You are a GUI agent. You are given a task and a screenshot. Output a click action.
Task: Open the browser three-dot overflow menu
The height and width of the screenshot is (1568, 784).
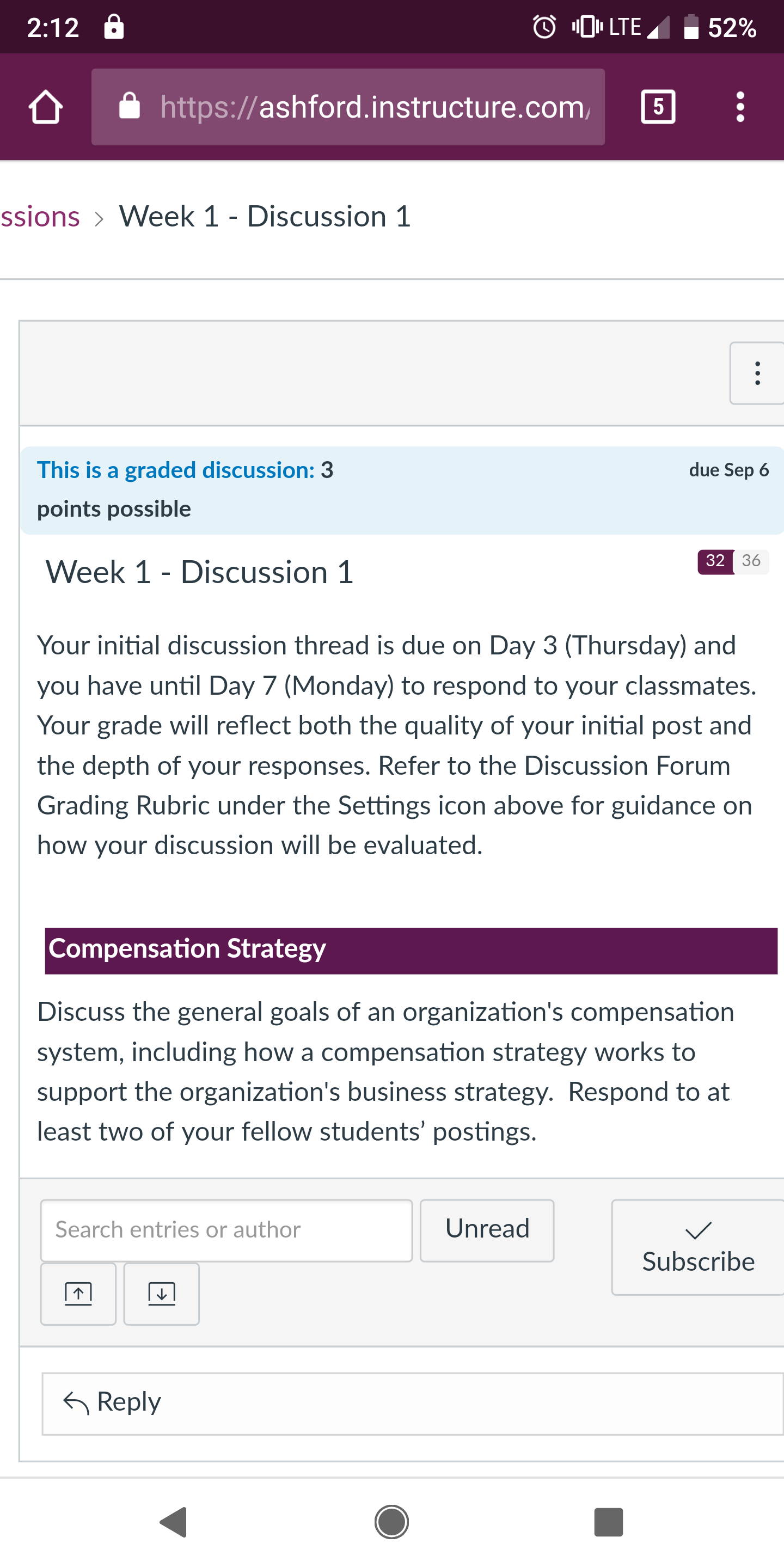tap(740, 107)
